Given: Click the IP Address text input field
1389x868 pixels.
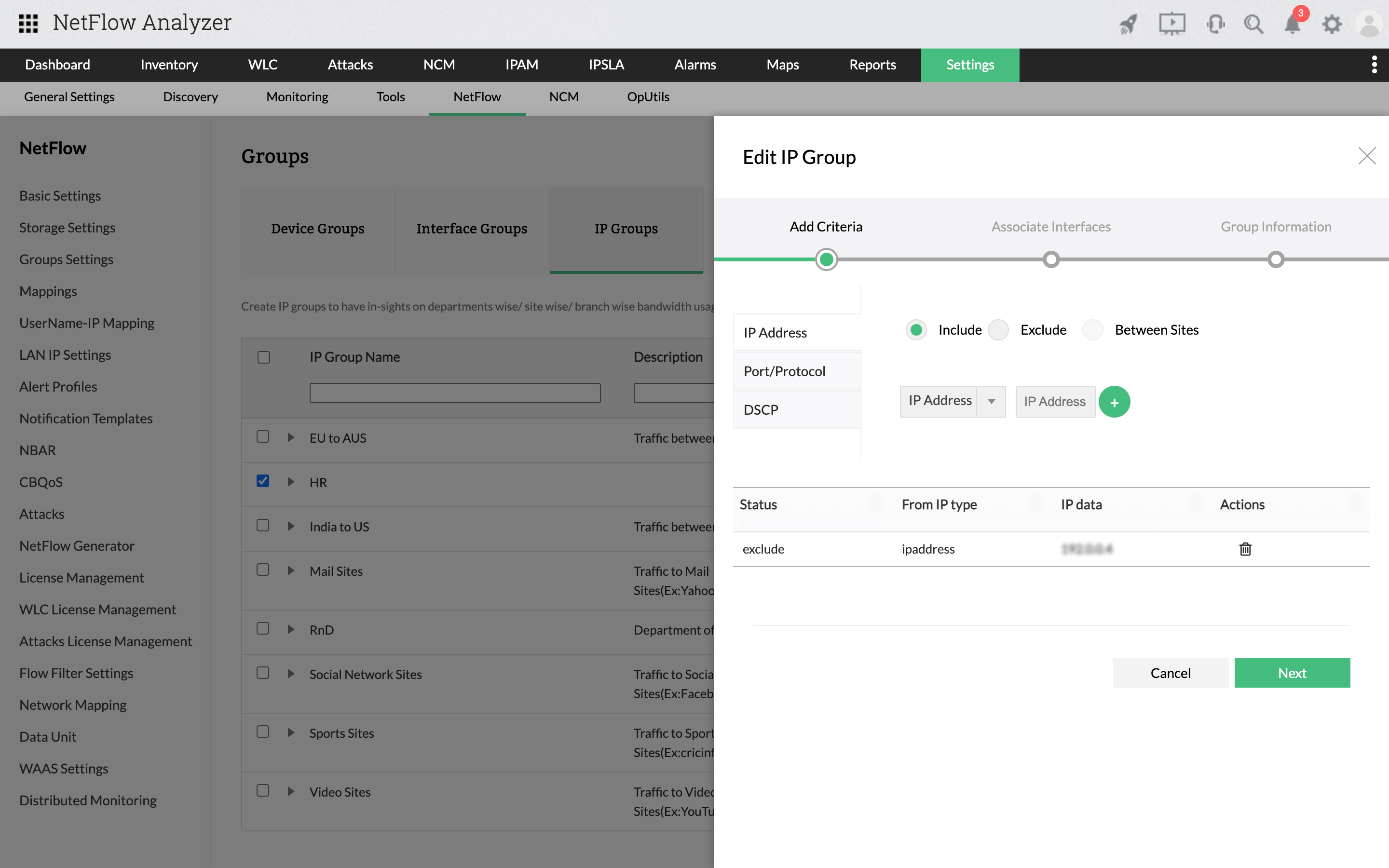Looking at the screenshot, I should click(x=1054, y=401).
